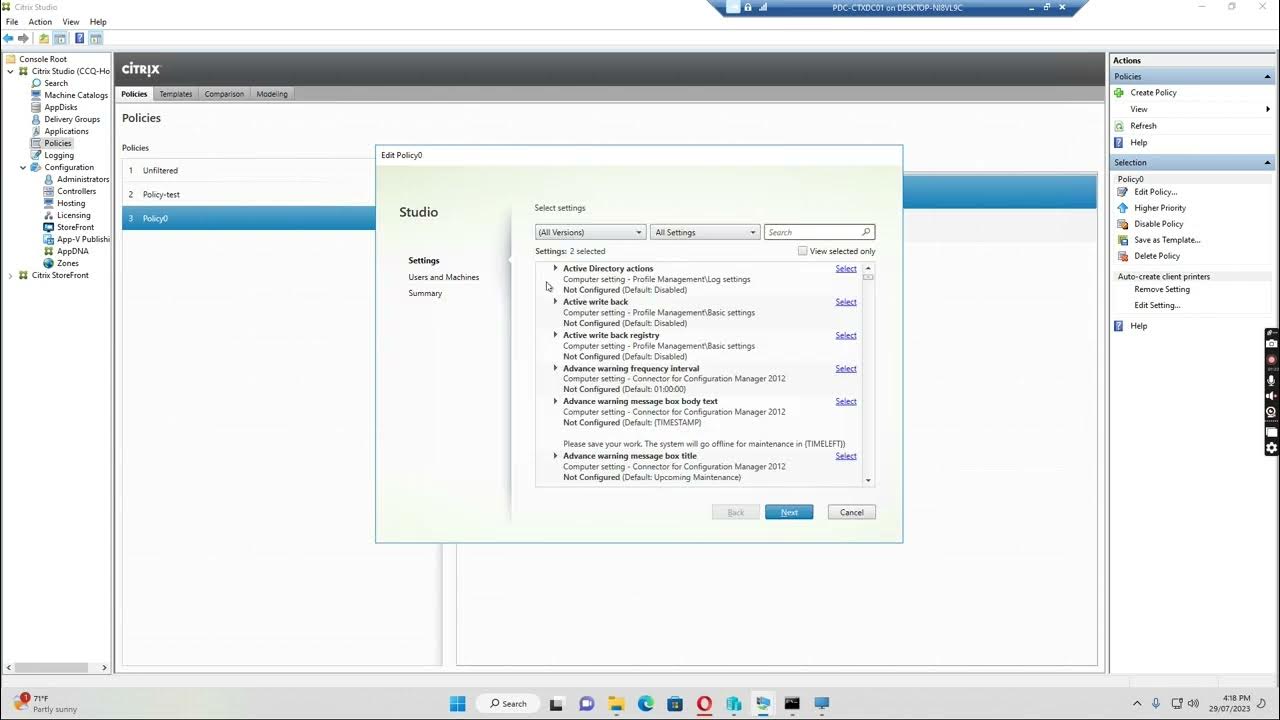The height and width of the screenshot is (720, 1280).
Task: Open Microsoft Edge from the taskbar
Action: coord(646,703)
